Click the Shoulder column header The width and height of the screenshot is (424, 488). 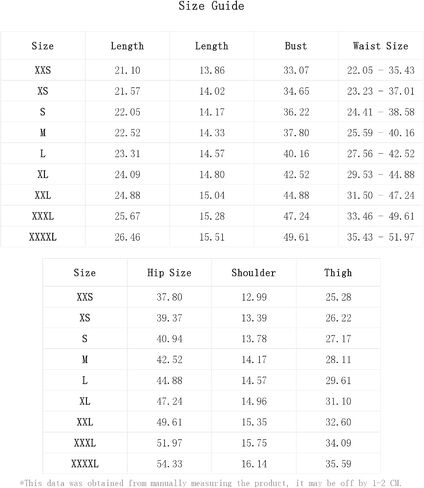pos(254,273)
